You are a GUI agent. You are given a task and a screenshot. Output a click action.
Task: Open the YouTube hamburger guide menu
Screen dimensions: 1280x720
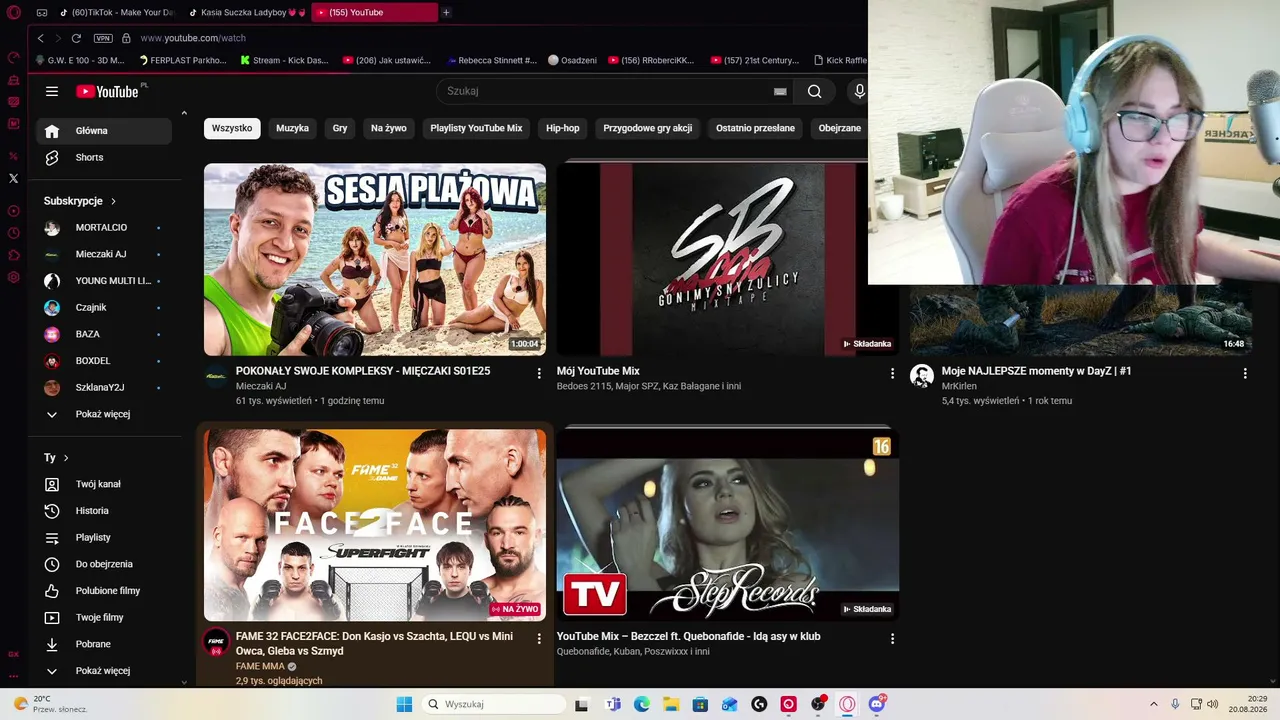point(52,91)
